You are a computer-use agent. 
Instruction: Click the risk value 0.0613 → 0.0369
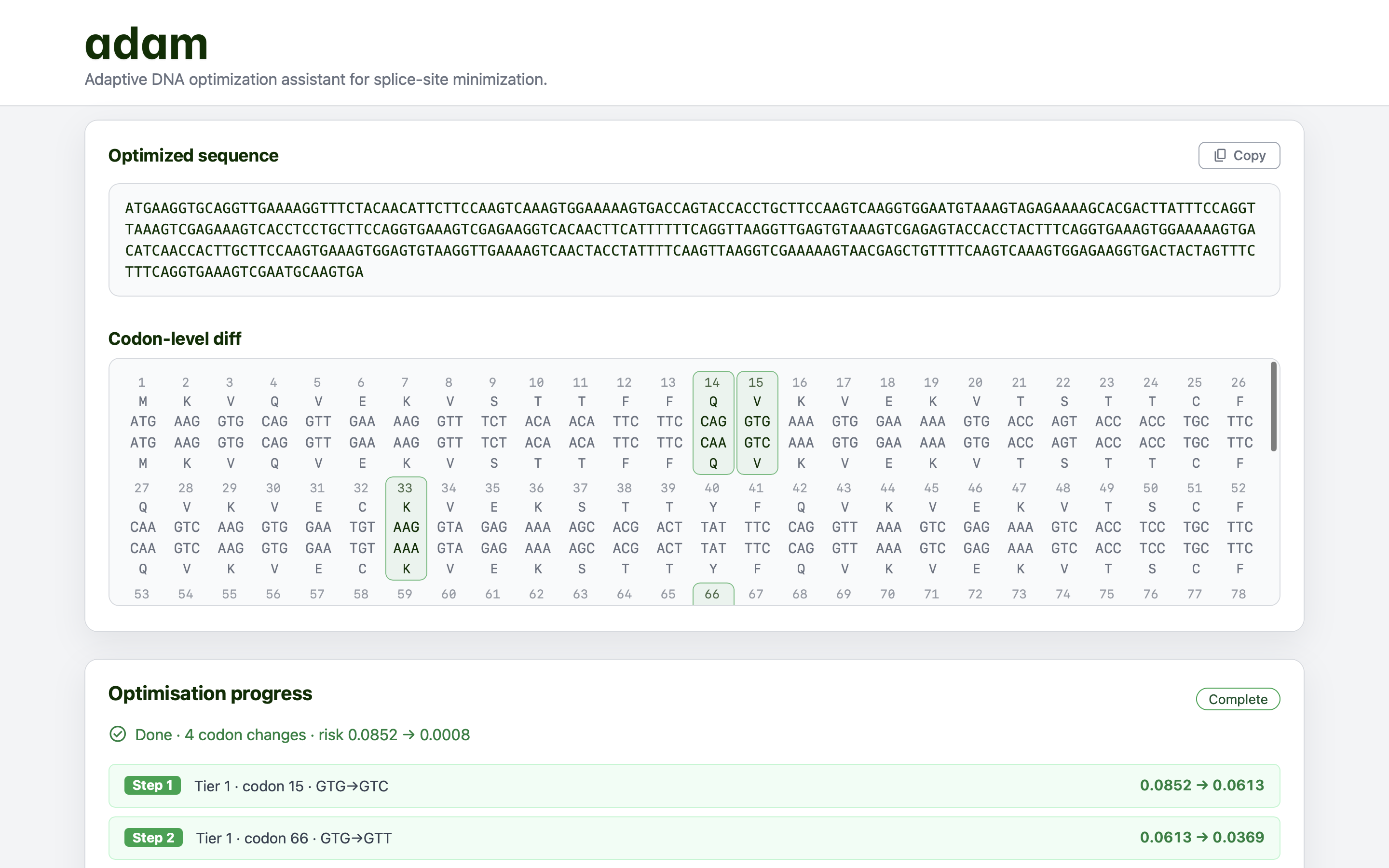(1202, 838)
